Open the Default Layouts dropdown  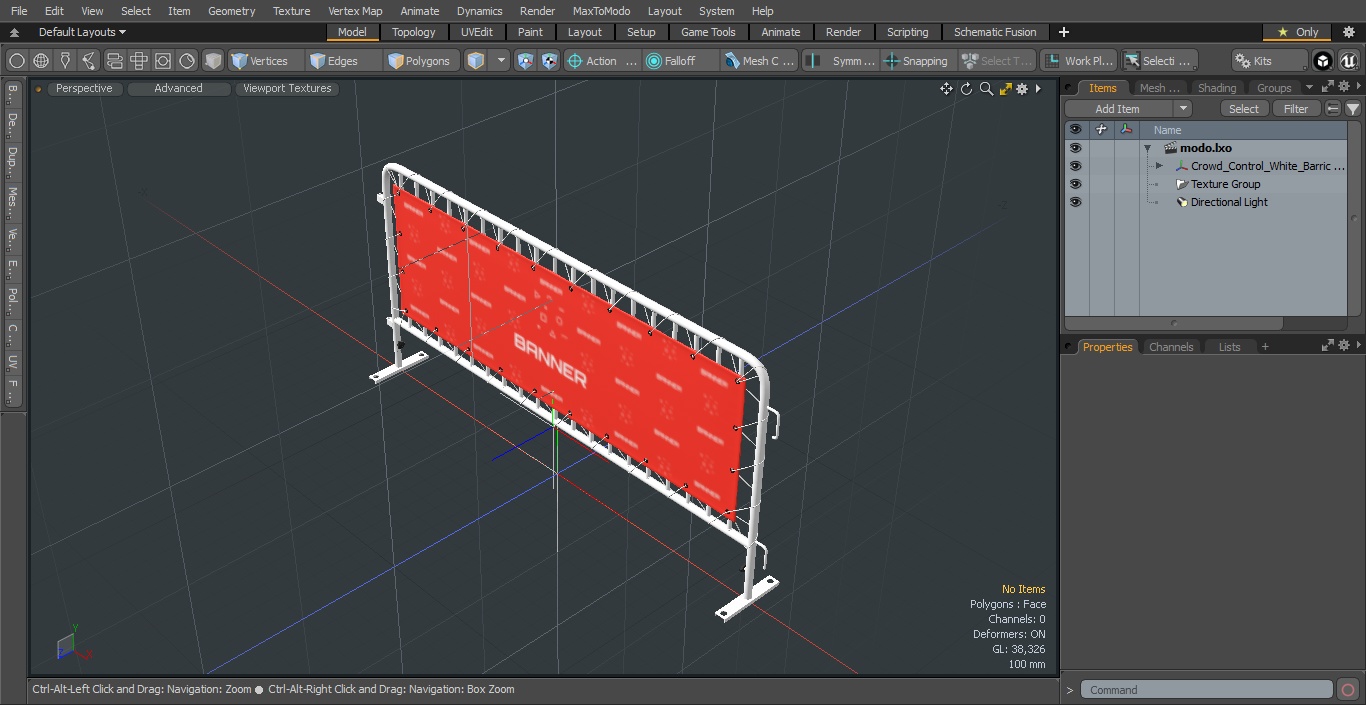coord(82,32)
